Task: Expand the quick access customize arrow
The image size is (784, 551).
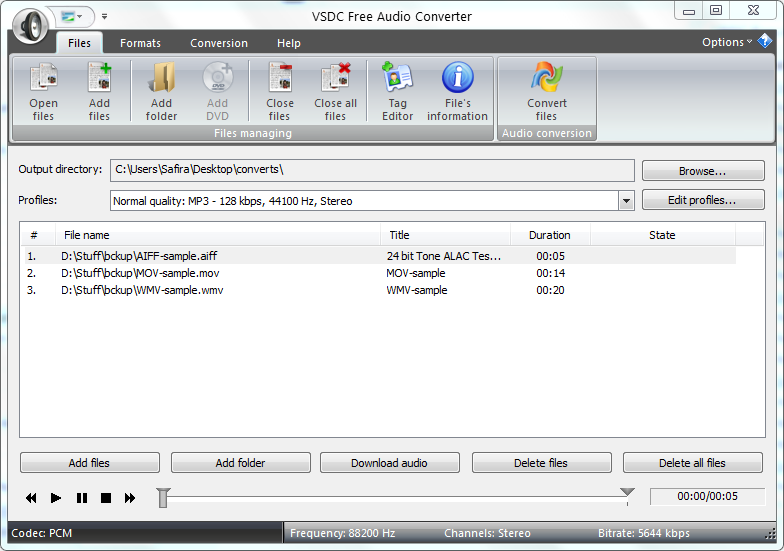Action: [104, 16]
